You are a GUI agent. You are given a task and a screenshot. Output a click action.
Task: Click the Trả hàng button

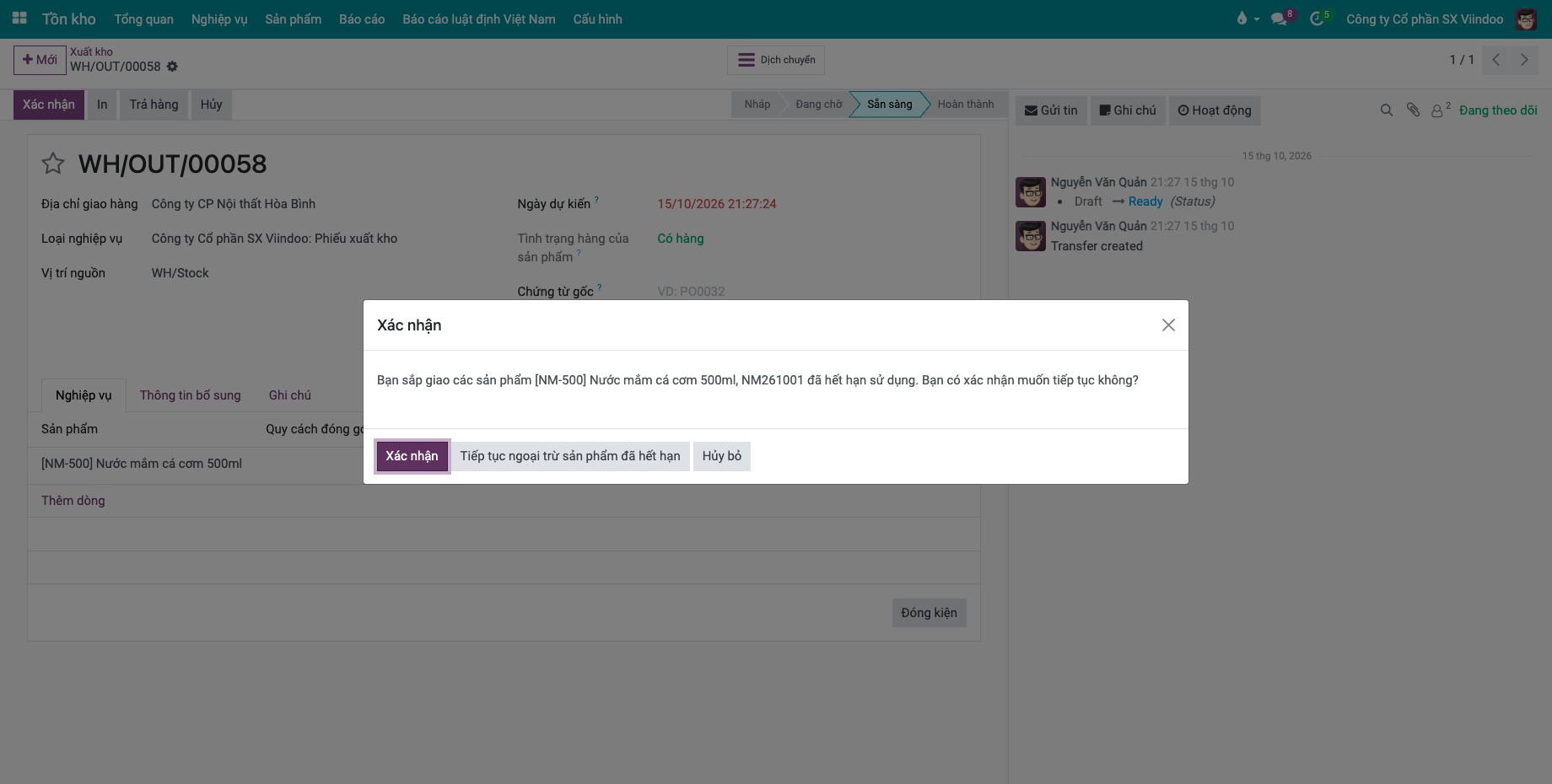click(x=154, y=105)
